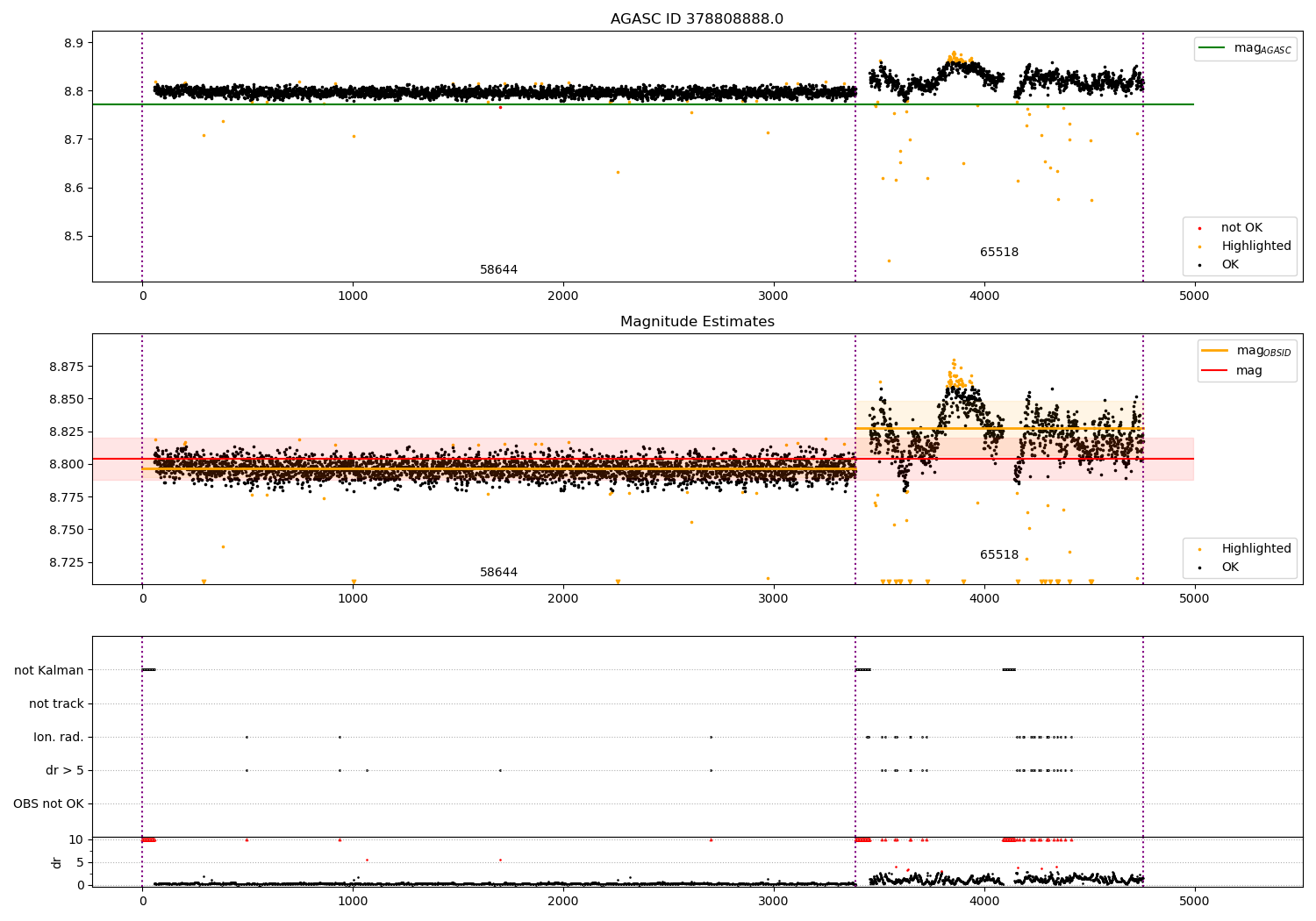Image resolution: width=1316 pixels, height=921 pixels.
Task: Click the 'OBS not OK' axis label
Action: coord(48,804)
